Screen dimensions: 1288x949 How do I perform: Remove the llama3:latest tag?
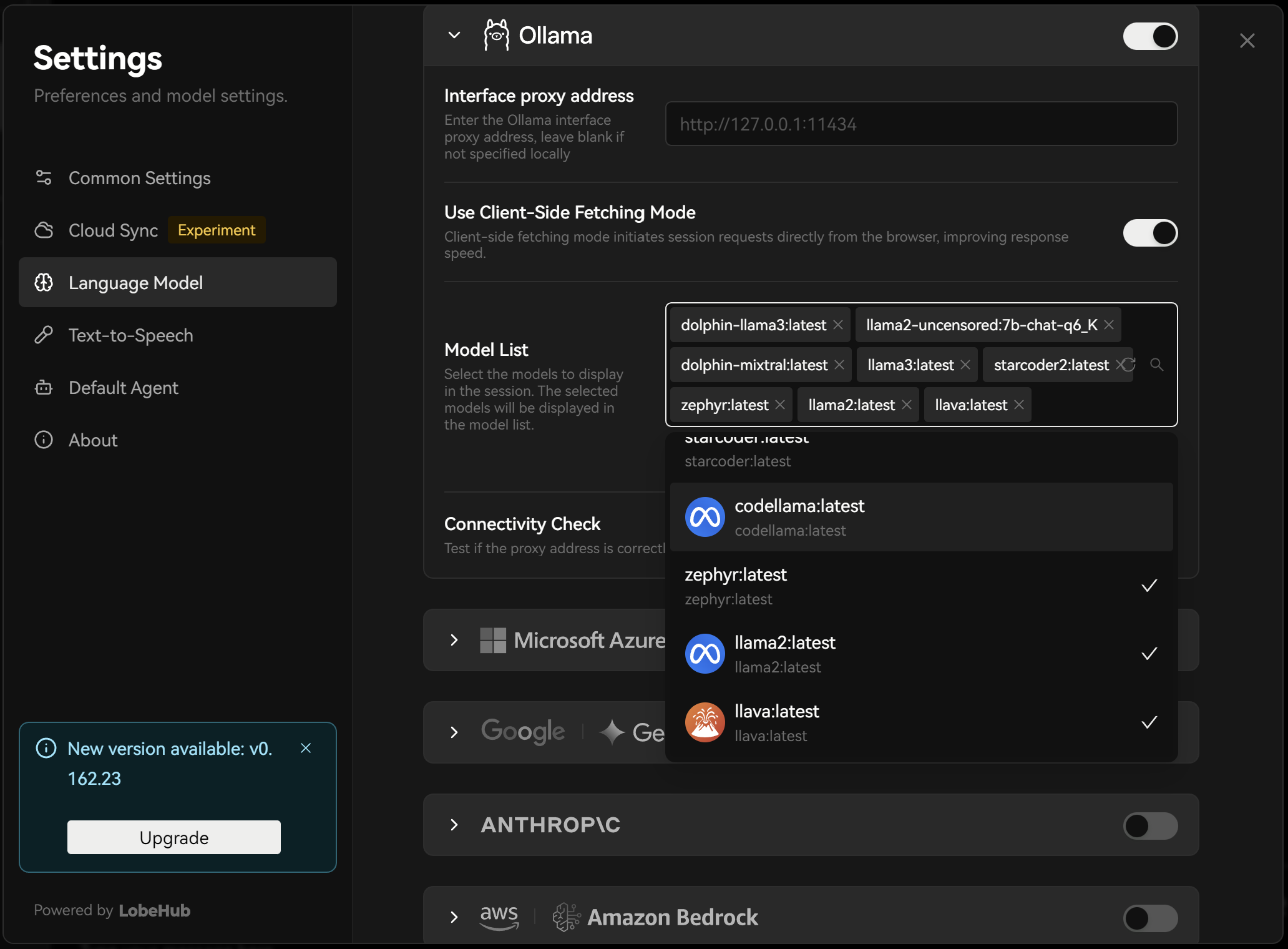[x=965, y=365]
